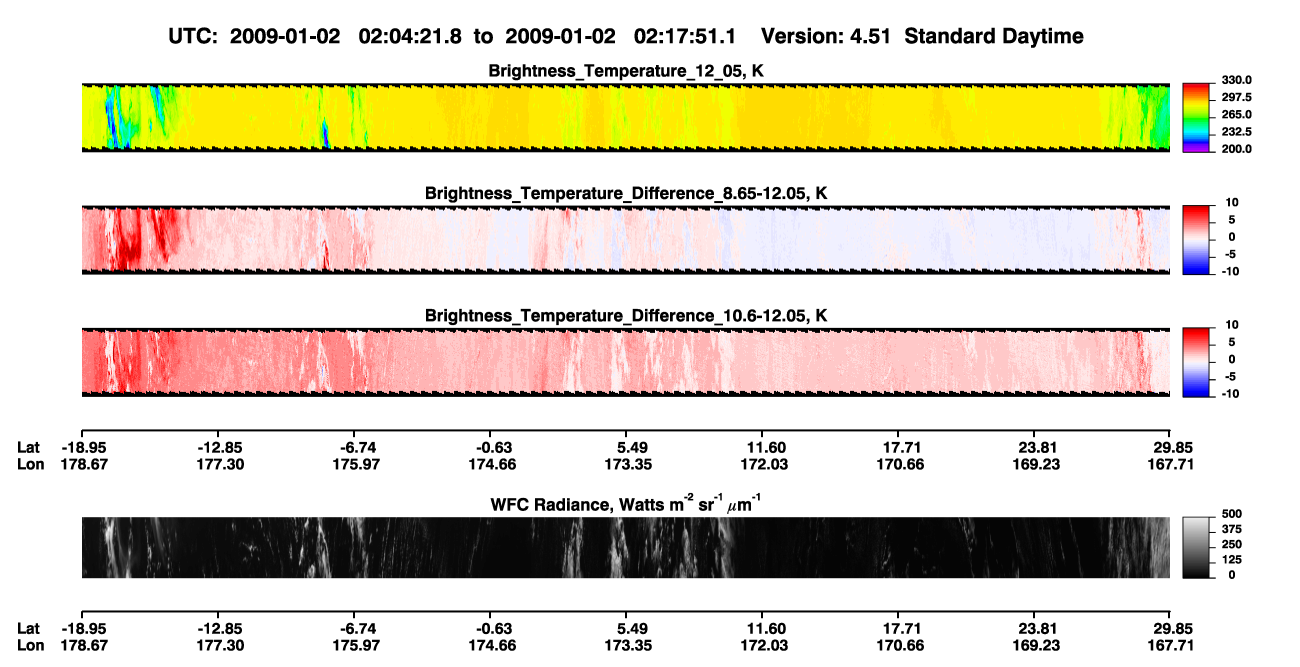Click the red-blue colorbar of the 8.65-12.05 panel

pyautogui.click(x=1197, y=238)
